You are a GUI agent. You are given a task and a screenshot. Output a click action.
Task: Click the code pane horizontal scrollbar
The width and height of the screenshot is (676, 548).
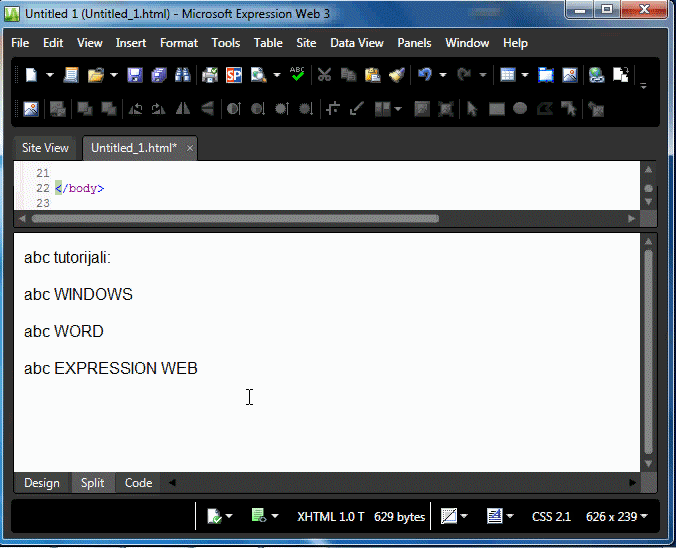click(x=235, y=218)
